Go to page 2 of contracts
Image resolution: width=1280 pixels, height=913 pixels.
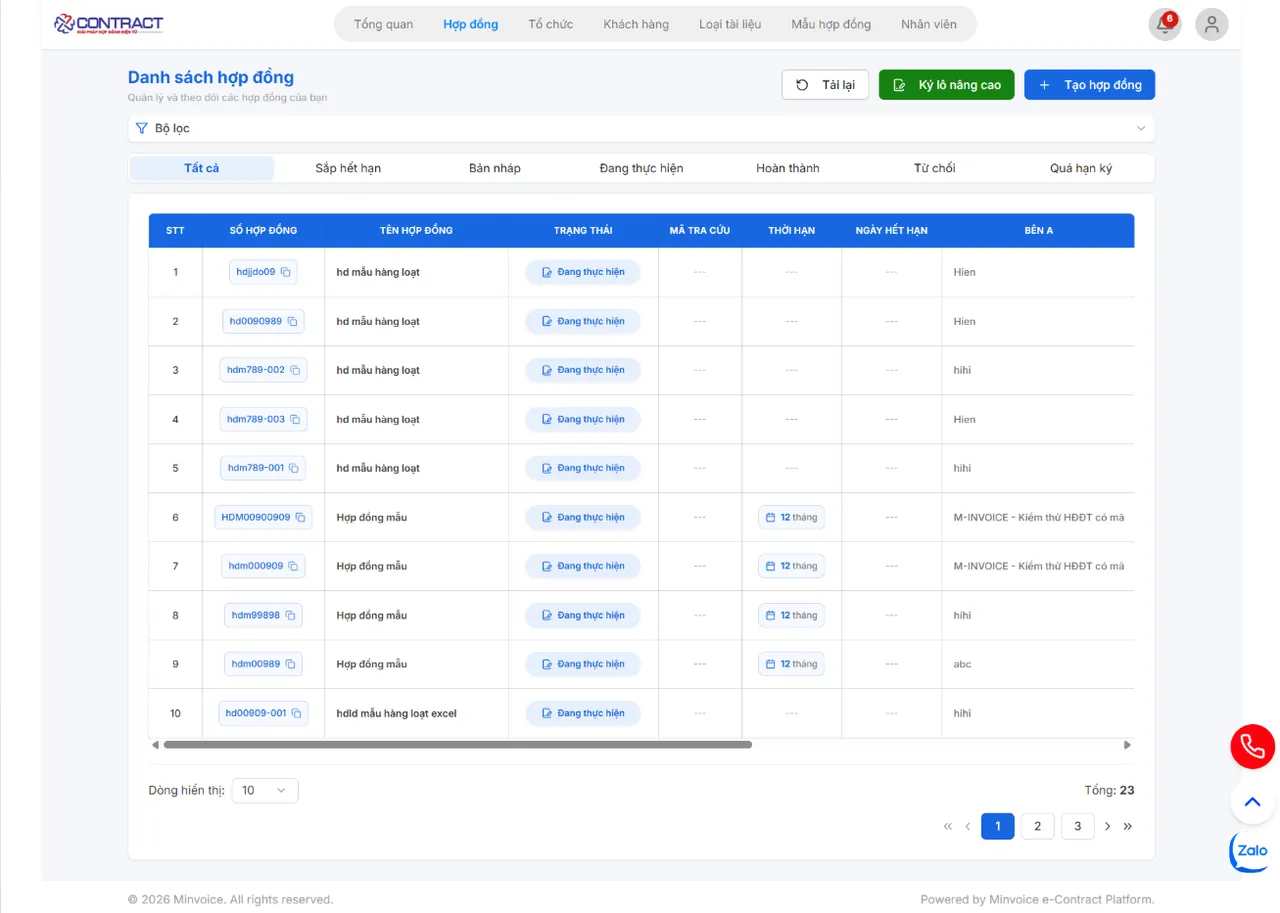(x=1037, y=826)
